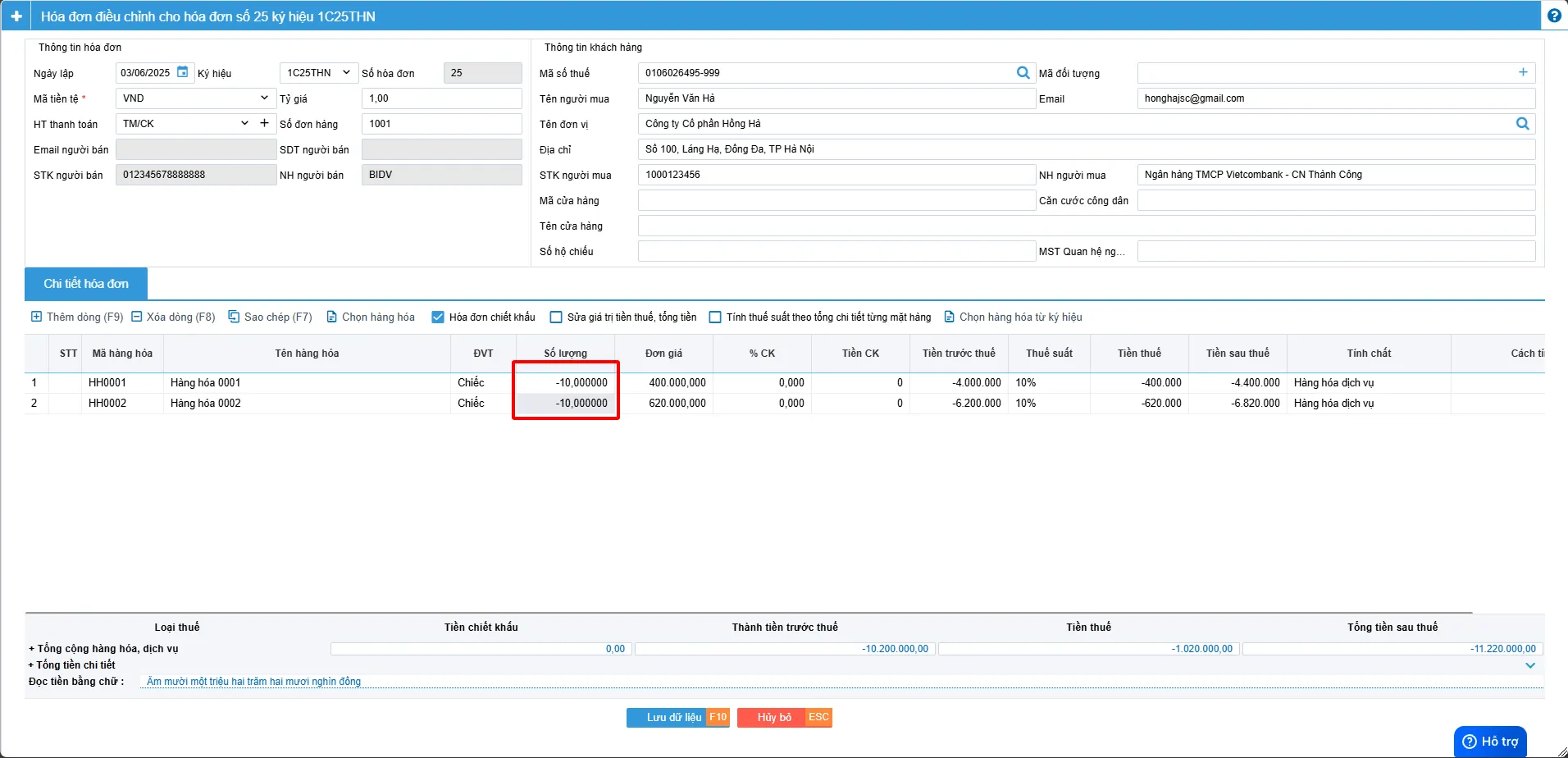Click the Số đơn hàng field
This screenshot has width=1568, height=758.
(441, 124)
